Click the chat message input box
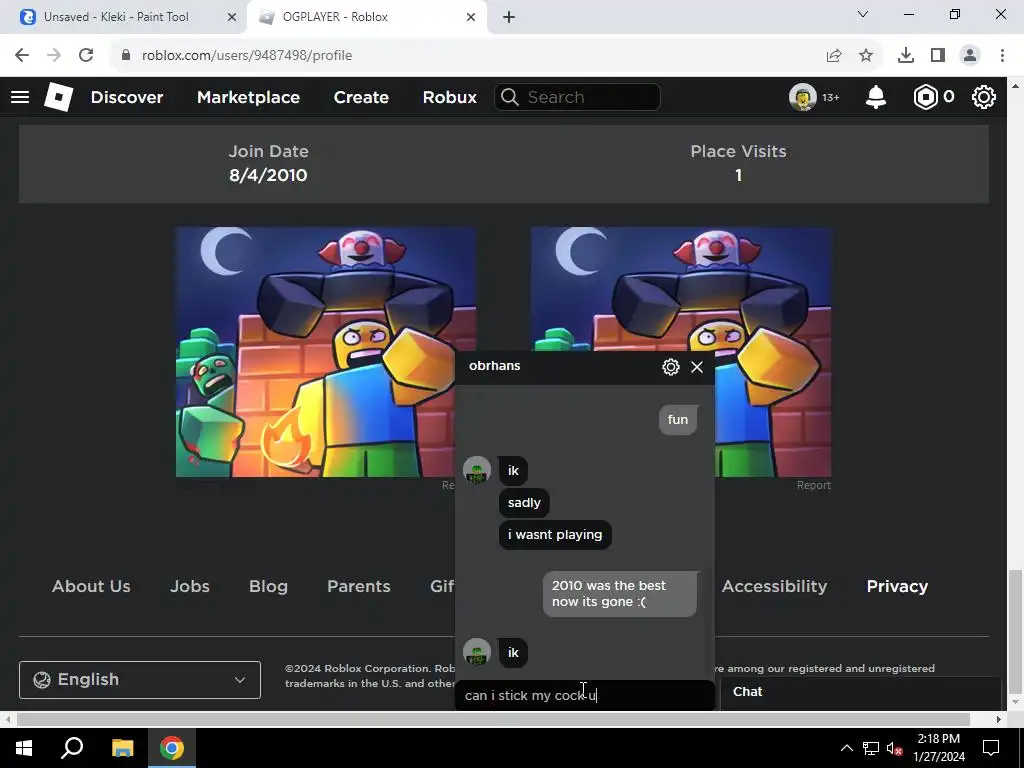This screenshot has width=1024, height=768. tap(584, 696)
